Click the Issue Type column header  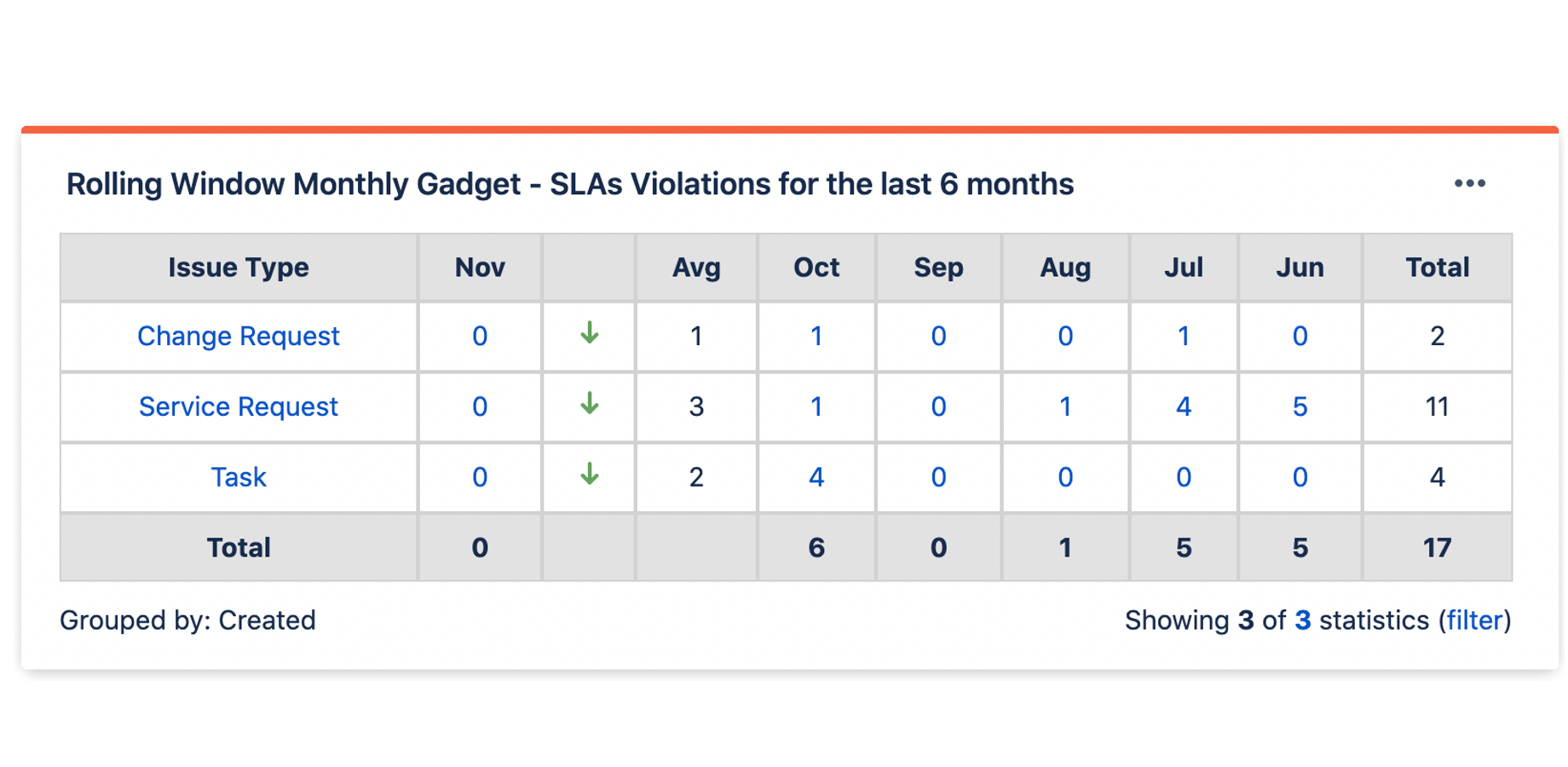(239, 268)
